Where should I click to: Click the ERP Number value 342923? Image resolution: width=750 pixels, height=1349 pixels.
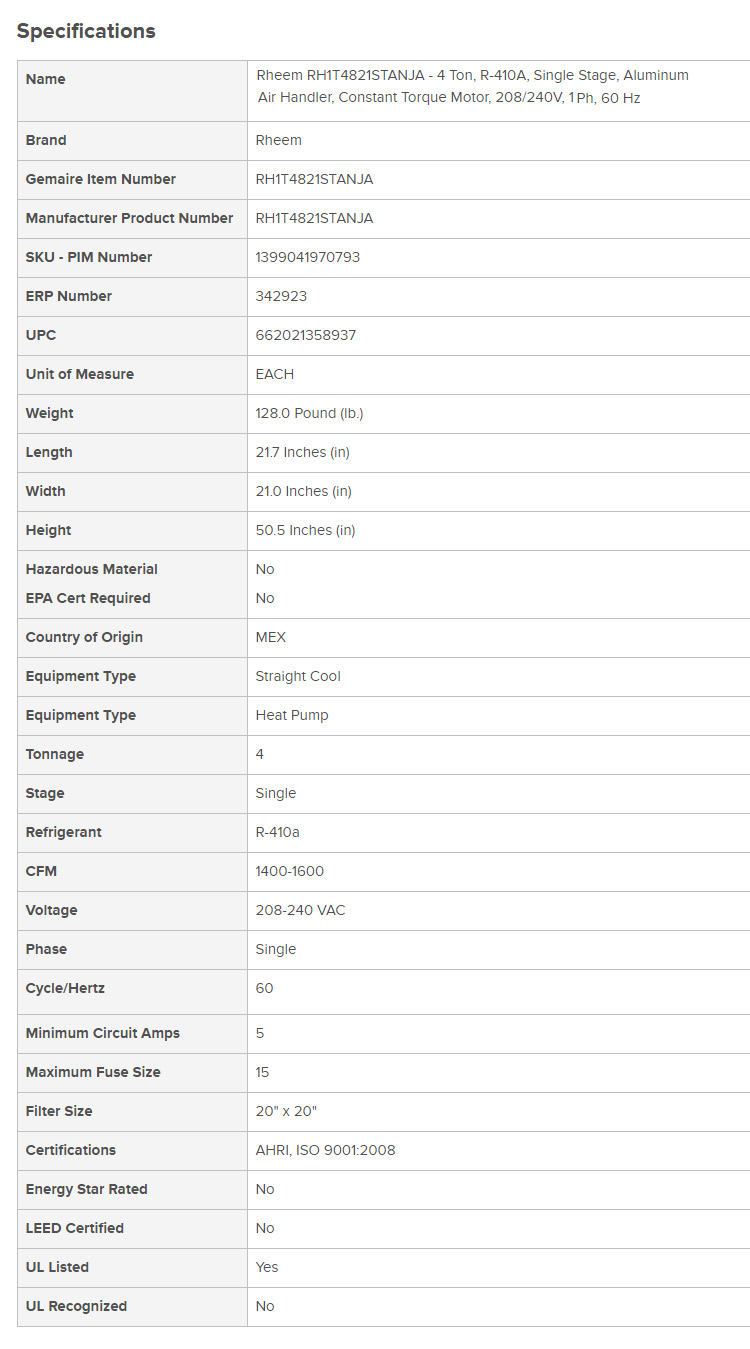[284, 296]
